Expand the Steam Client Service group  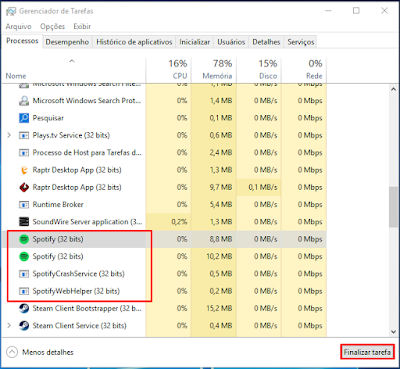pos(9,326)
